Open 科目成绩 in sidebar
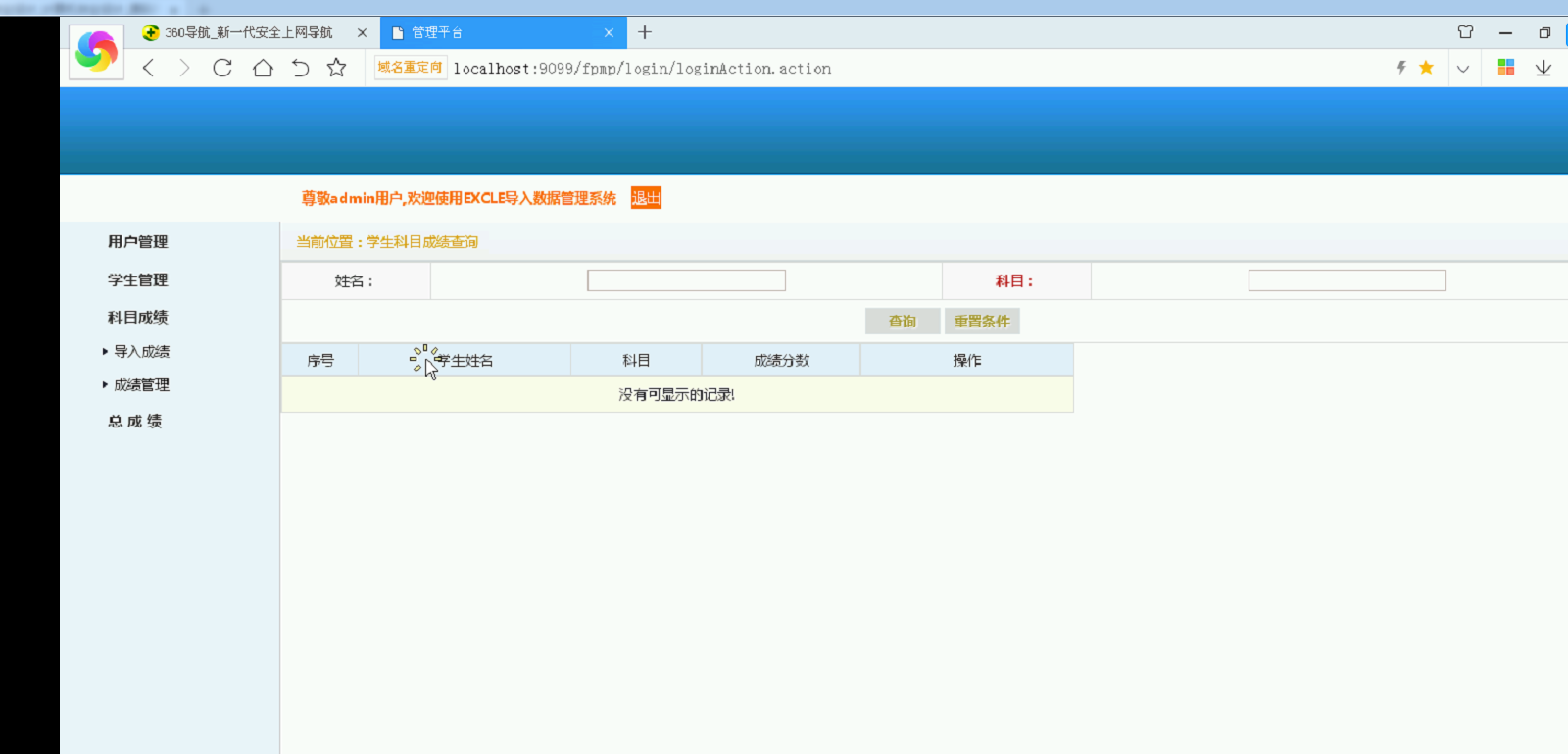 (x=137, y=318)
